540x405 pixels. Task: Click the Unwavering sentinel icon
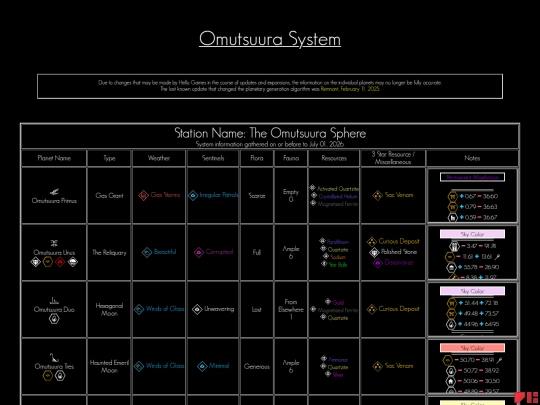(x=197, y=309)
